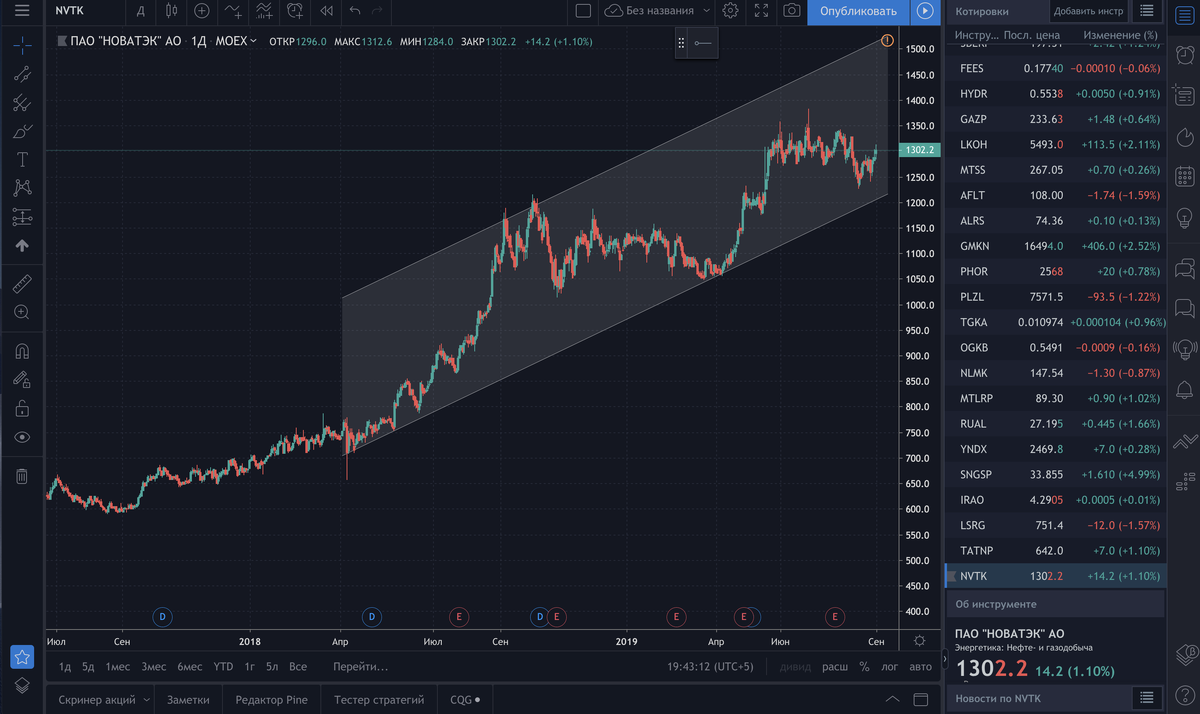
Task: Toggle stay-in-drawing-mode pencil lock
Action: pyautogui.click(x=22, y=379)
